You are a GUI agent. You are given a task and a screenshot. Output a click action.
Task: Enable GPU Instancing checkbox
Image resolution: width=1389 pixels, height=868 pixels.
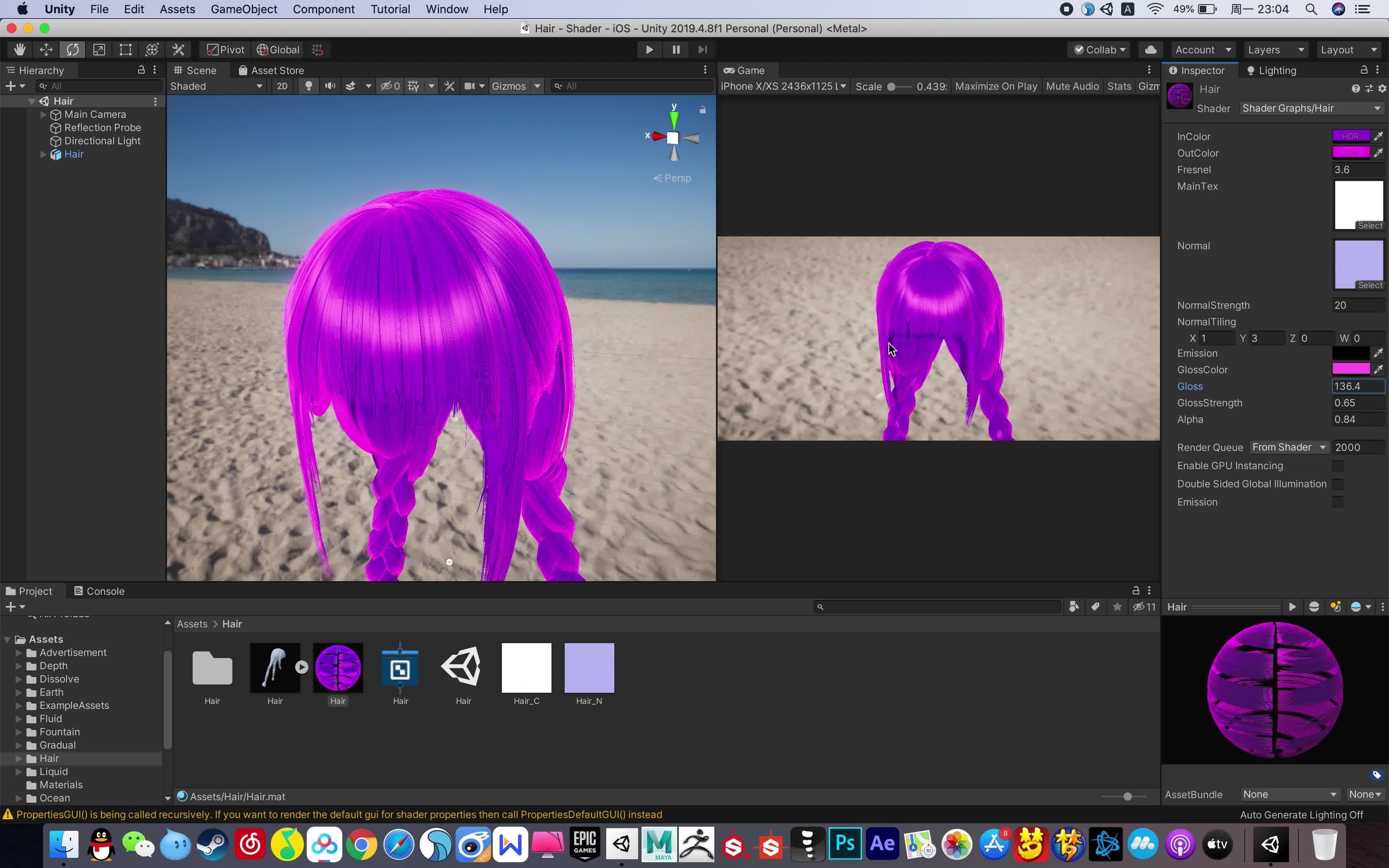point(1338,466)
